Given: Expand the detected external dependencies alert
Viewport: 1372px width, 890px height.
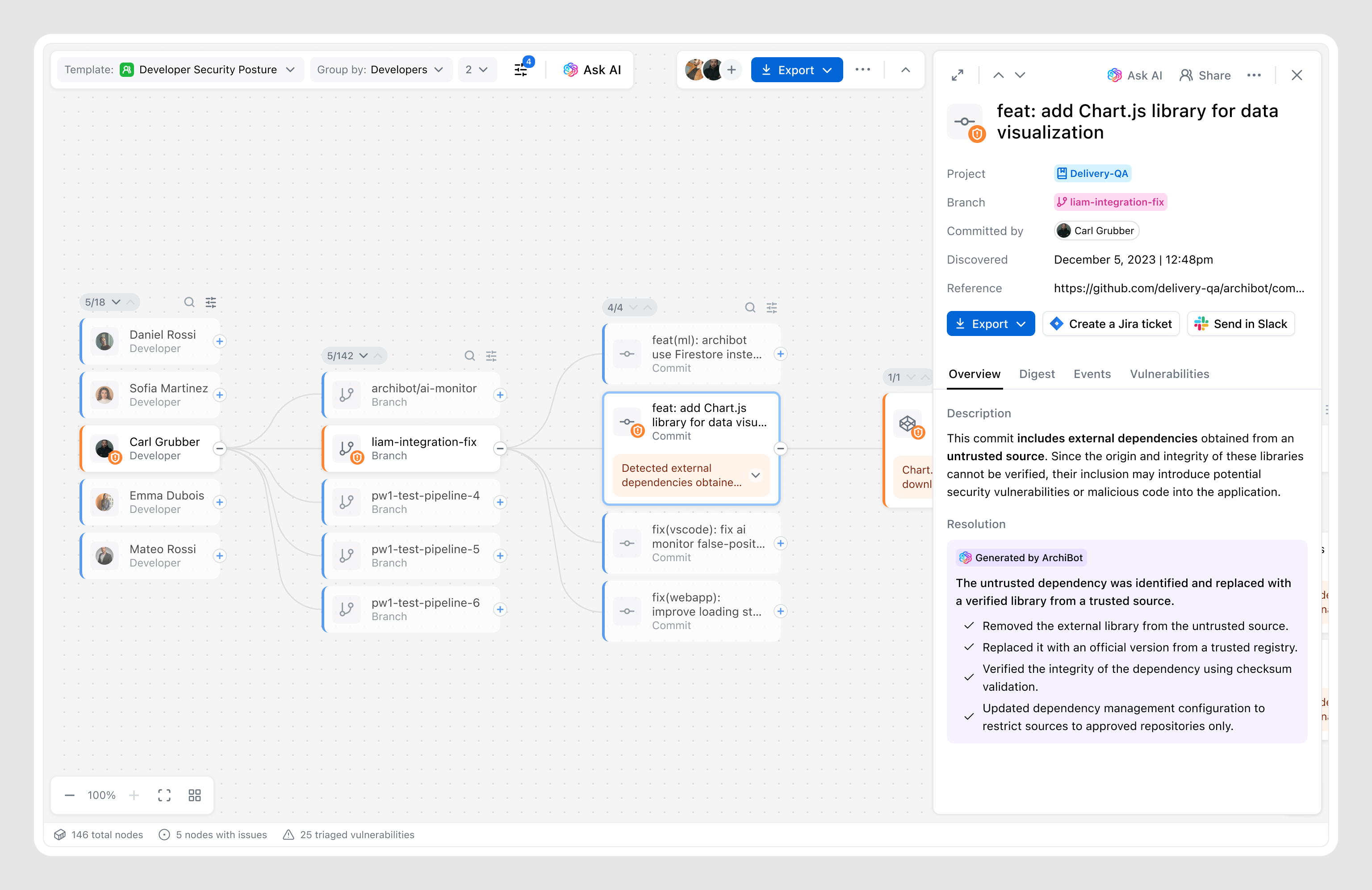Looking at the screenshot, I should tap(755, 475).
